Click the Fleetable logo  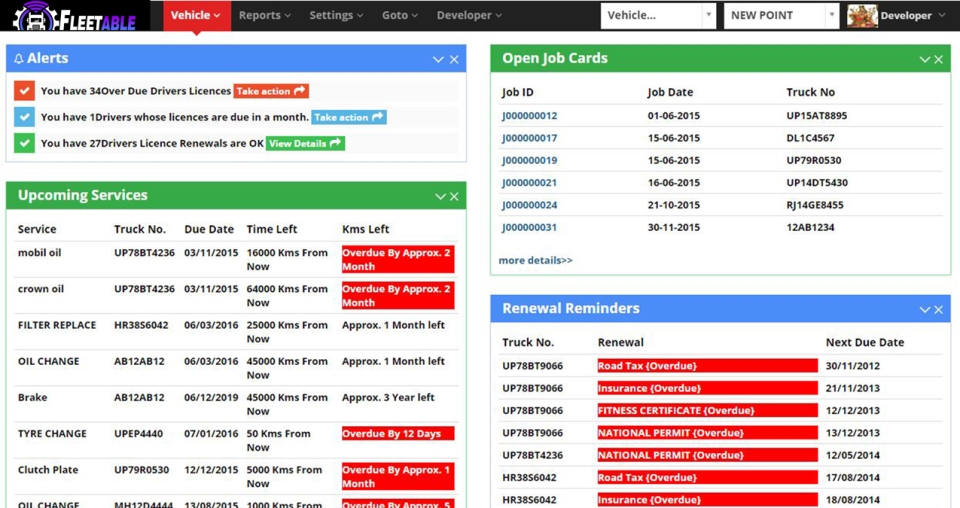pos(75,16)
